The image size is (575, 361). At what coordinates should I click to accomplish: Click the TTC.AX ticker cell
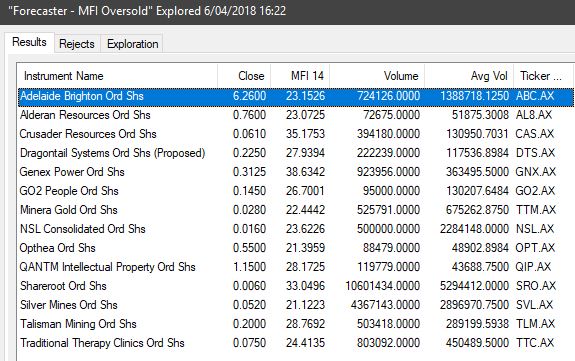tap(535, 343)
